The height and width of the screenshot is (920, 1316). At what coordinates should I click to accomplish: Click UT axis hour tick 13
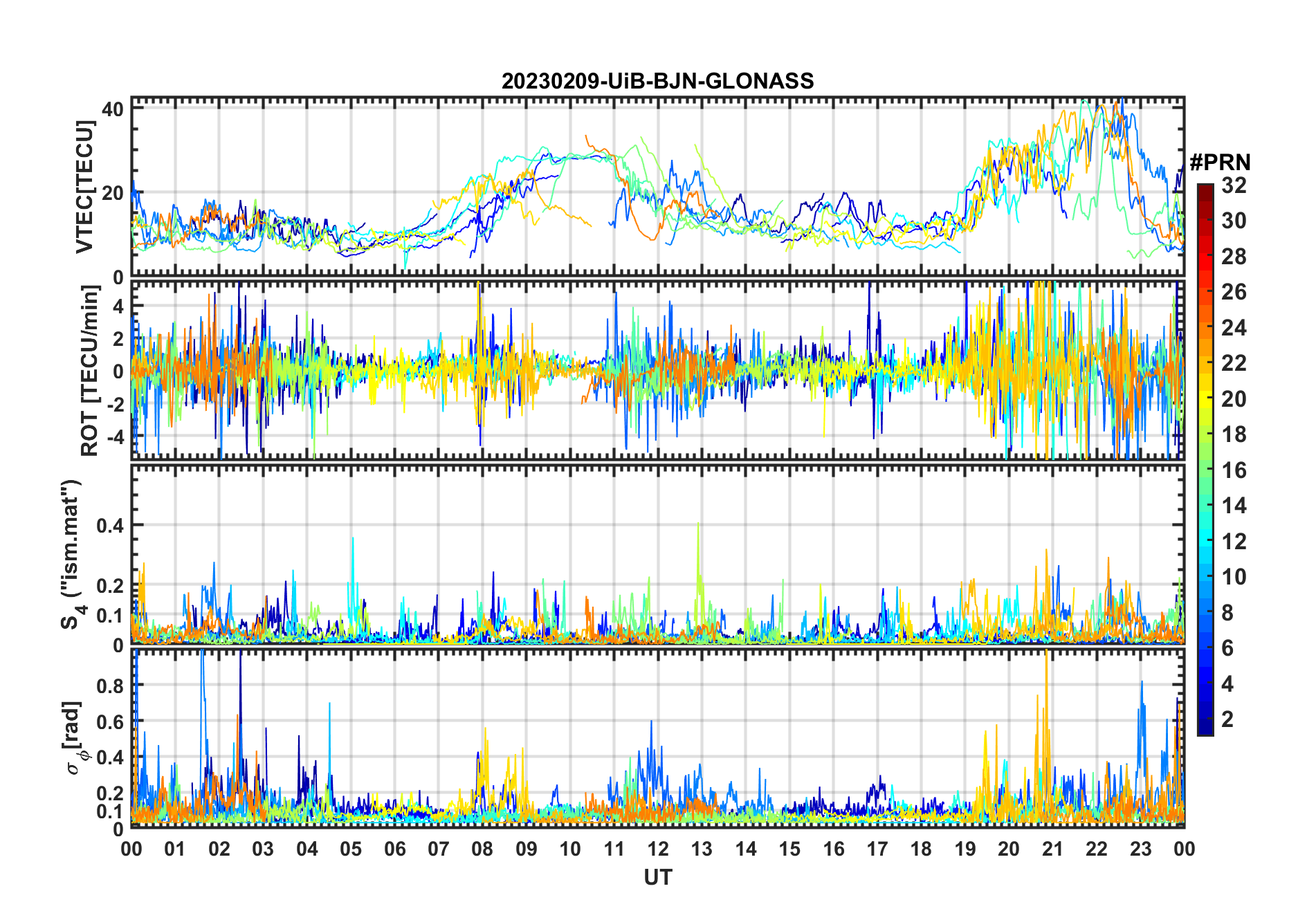pyautogui.click(x=702, y=849)
